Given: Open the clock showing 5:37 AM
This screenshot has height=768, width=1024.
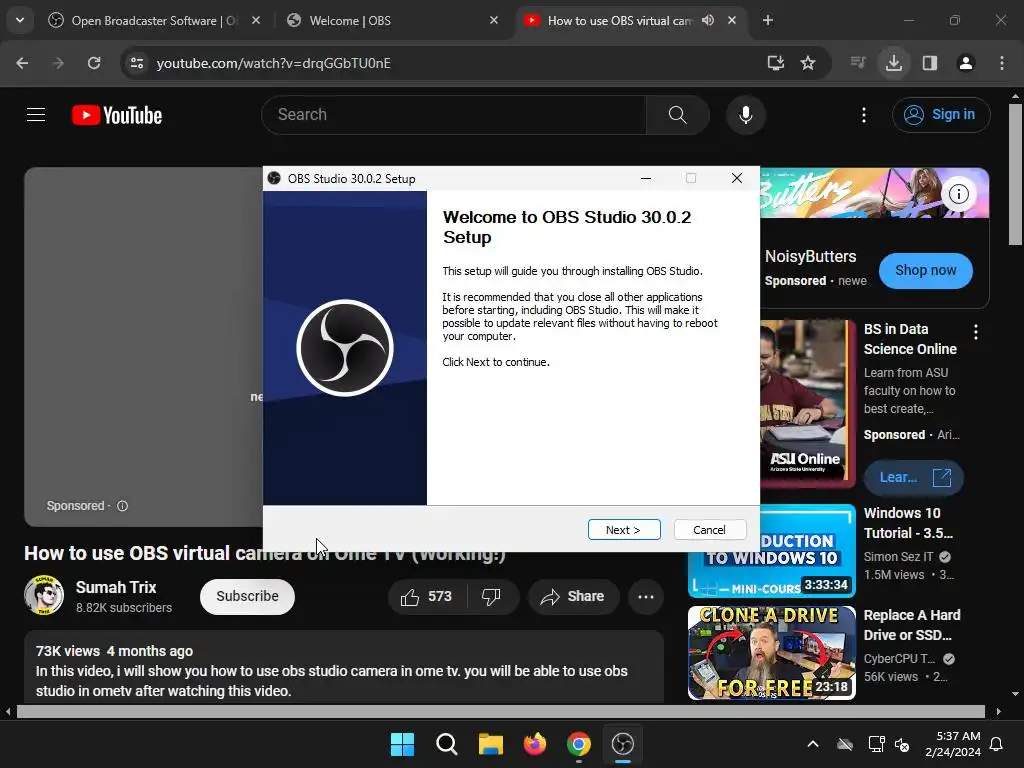Looking at the screenshot, I should pyautogui.click(x=953, y=744).
